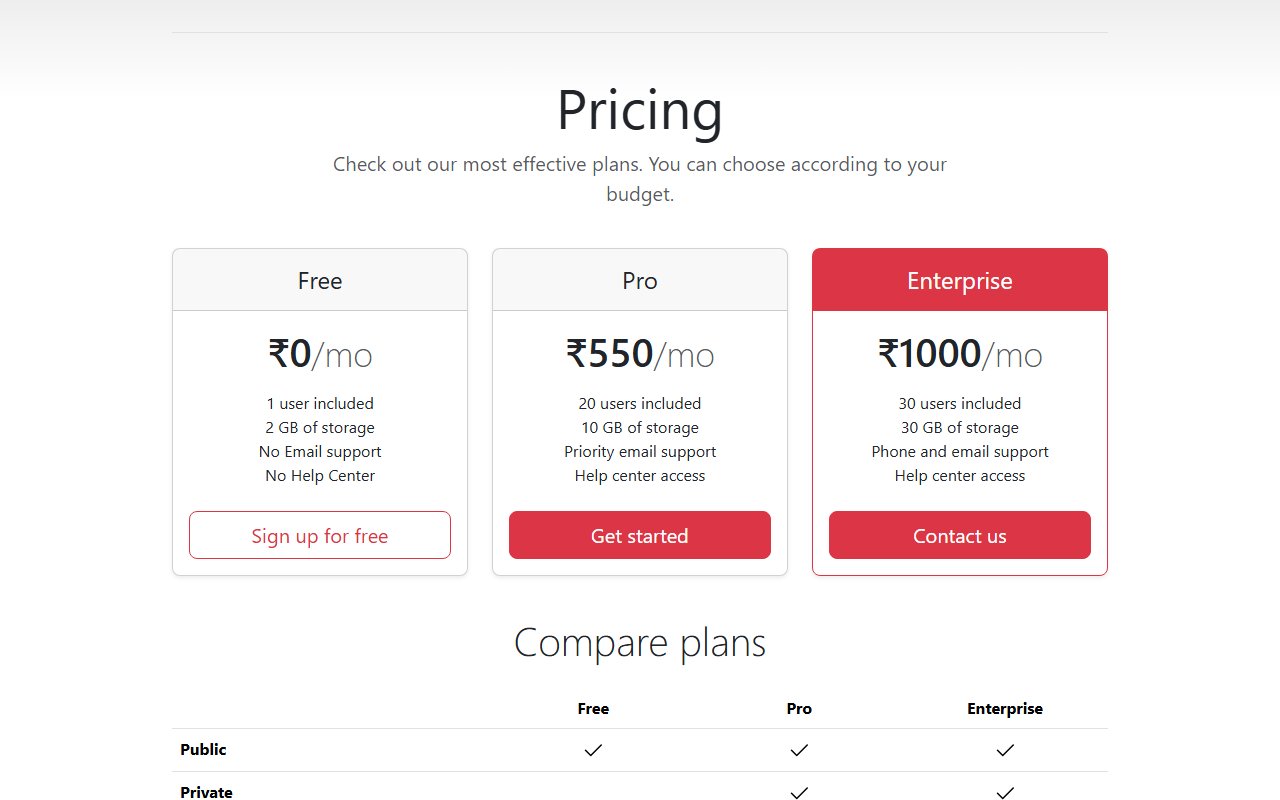Image resolution: width=1280 pixels, height=800 pixels.
Task: Click the Free column header in compare table
Action: [x=593, y=708]
